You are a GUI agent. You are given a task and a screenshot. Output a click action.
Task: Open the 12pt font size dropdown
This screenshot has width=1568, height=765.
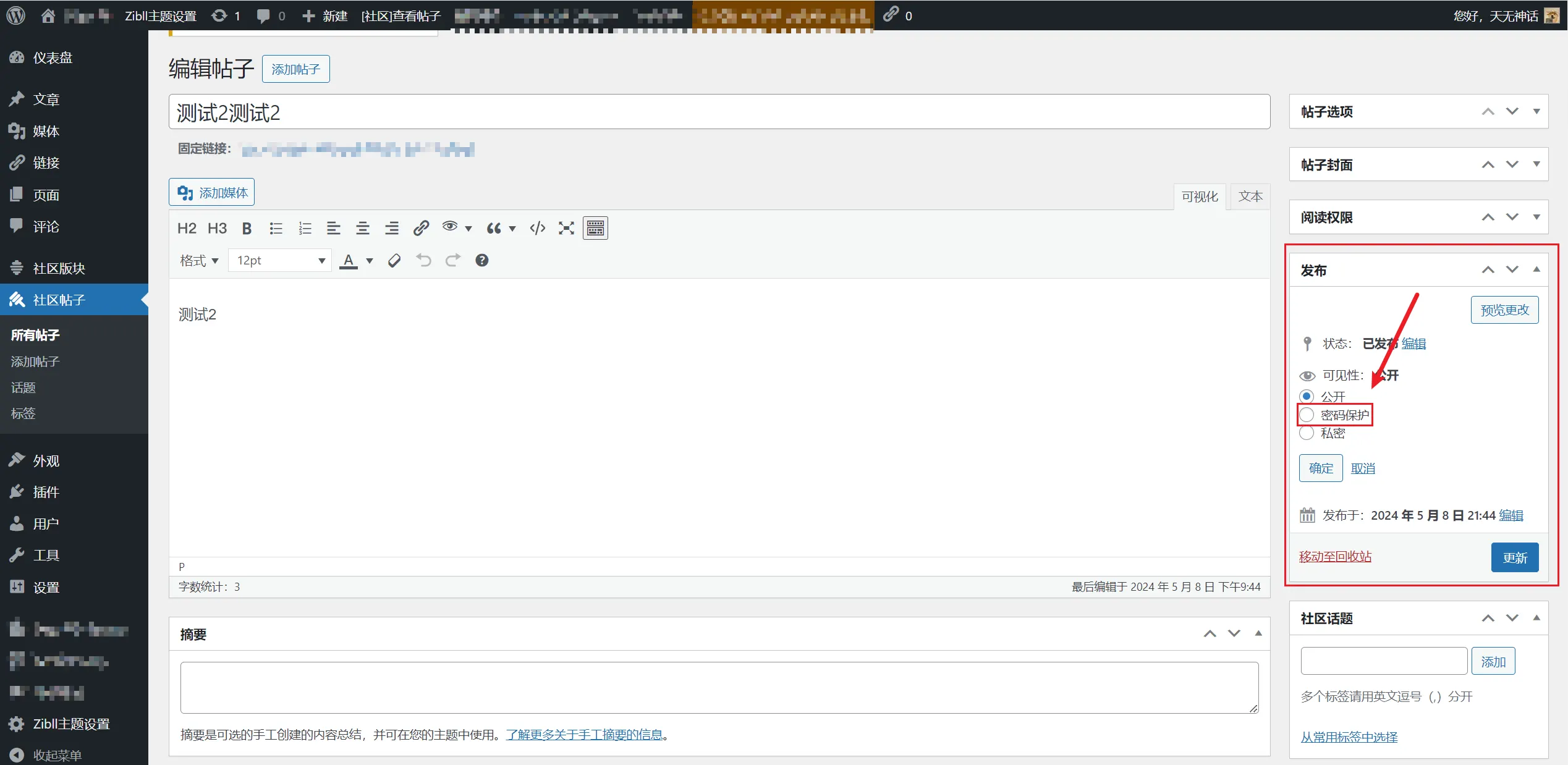point(280,261)
